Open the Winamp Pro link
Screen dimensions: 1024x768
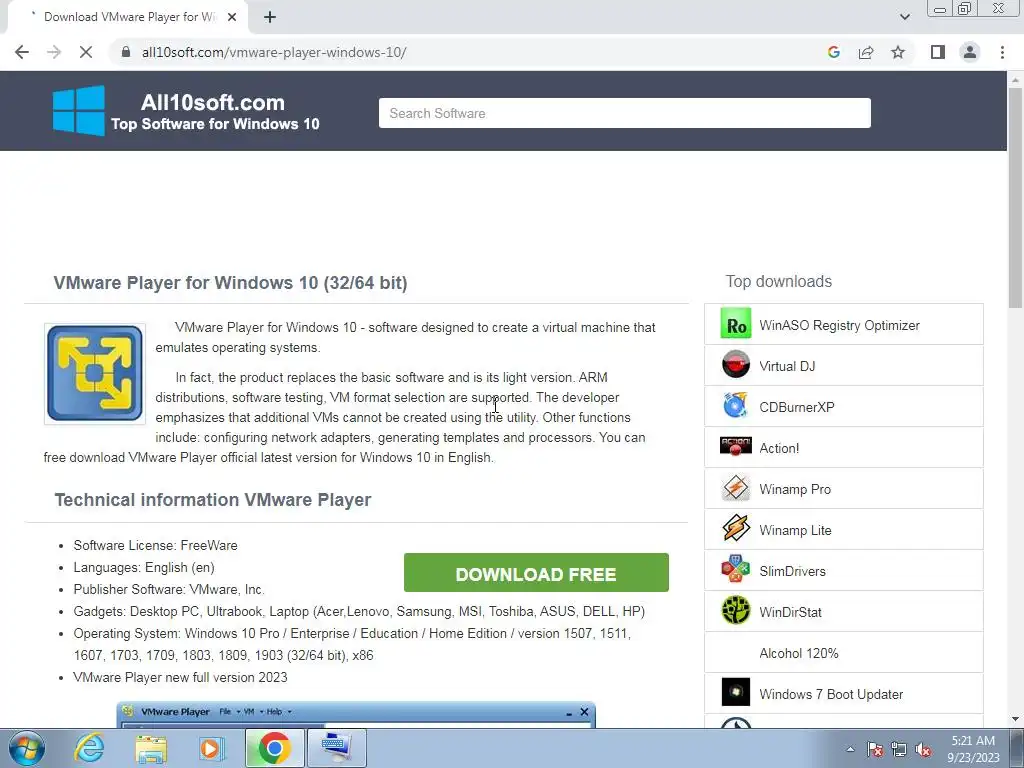[x=795, y=489]
